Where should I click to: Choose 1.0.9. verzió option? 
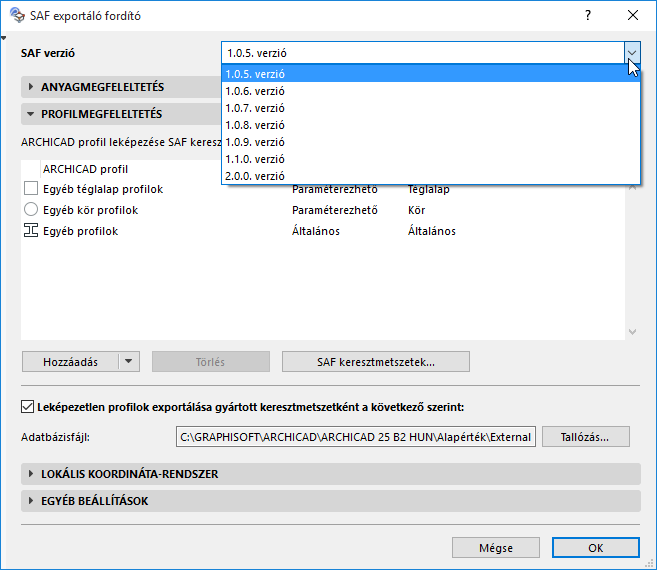(431, 142)
